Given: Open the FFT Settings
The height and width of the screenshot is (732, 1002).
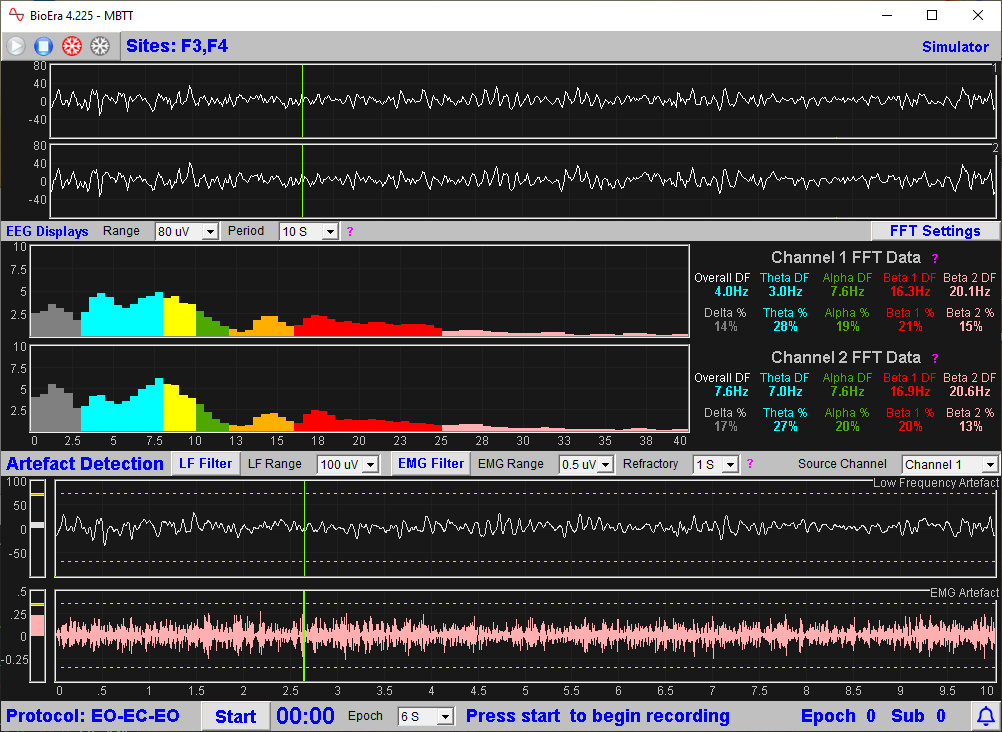Looking at the screenshot, I should [x=934, y=230].
